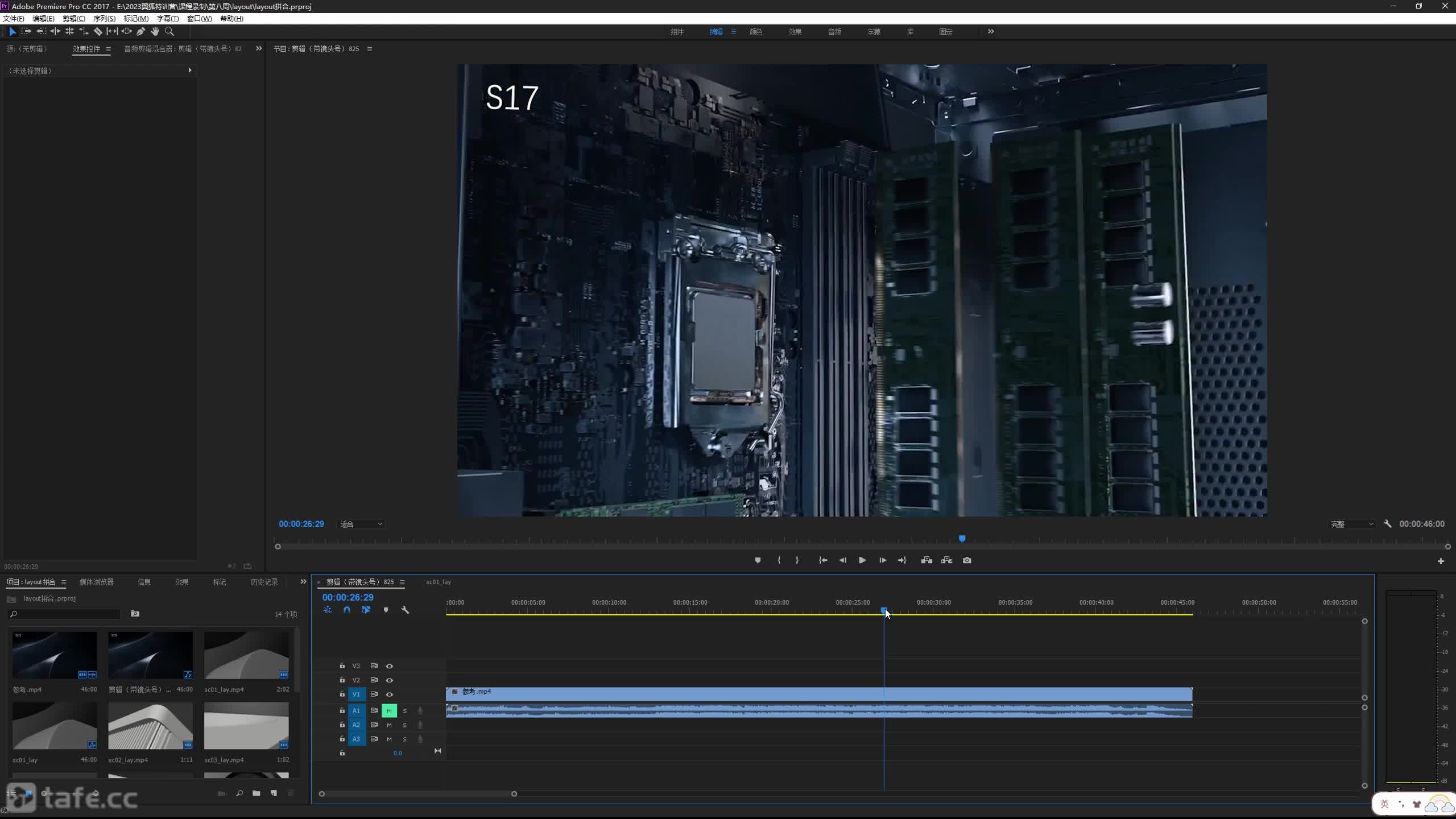Select the Pen tool

pos(140,32)
